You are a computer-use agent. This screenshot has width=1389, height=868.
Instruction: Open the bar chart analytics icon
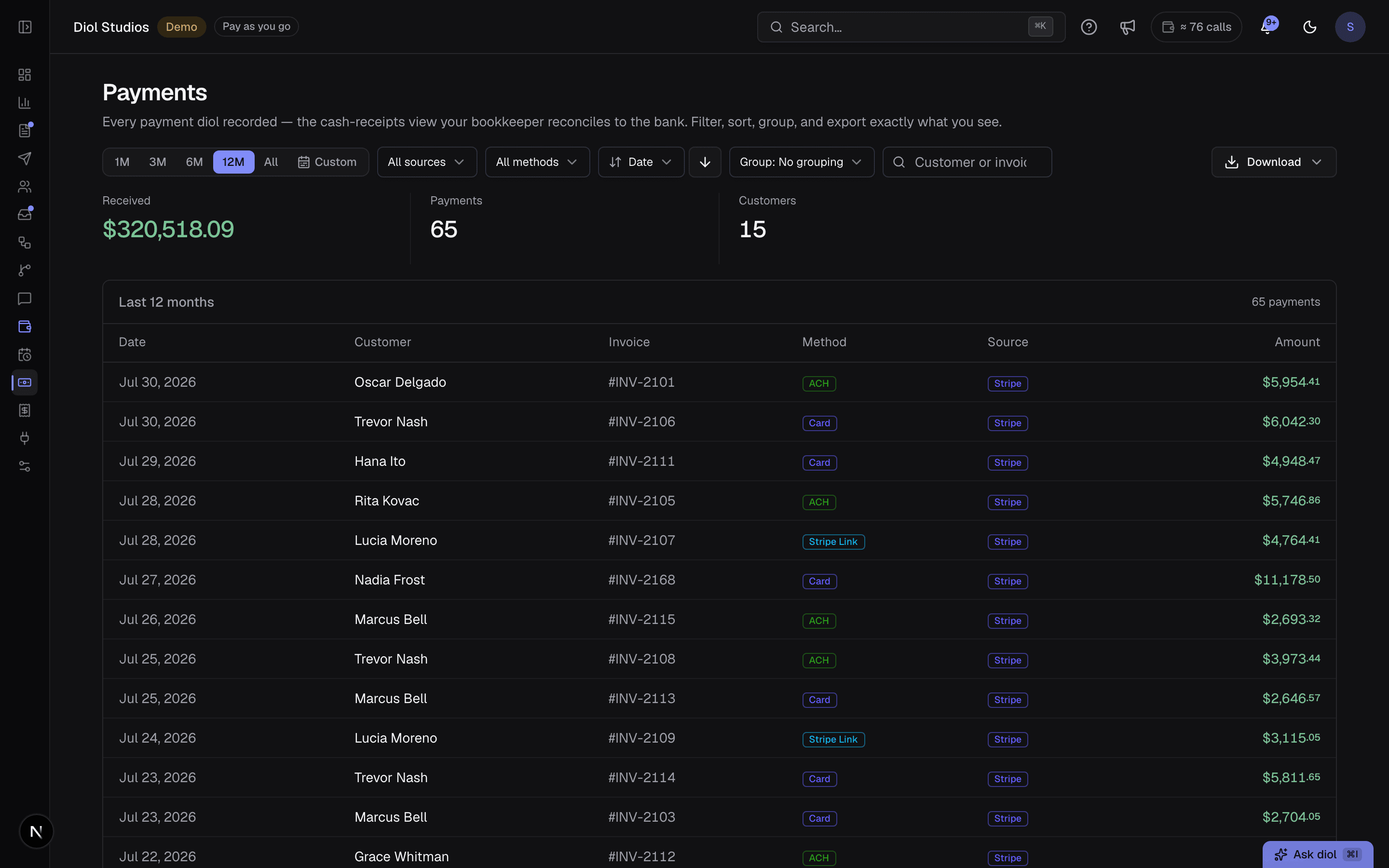tap(25, 103)
